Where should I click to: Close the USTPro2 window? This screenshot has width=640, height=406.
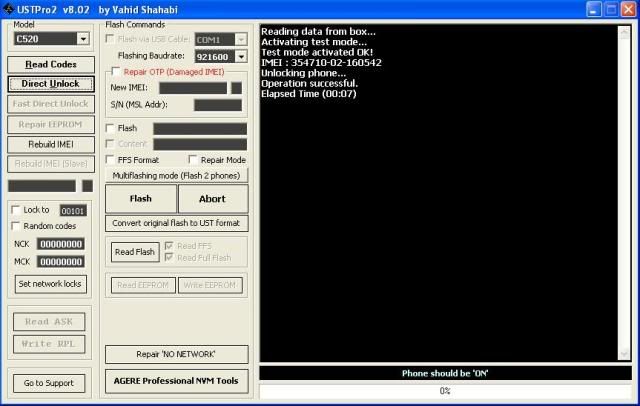point(629,9)
